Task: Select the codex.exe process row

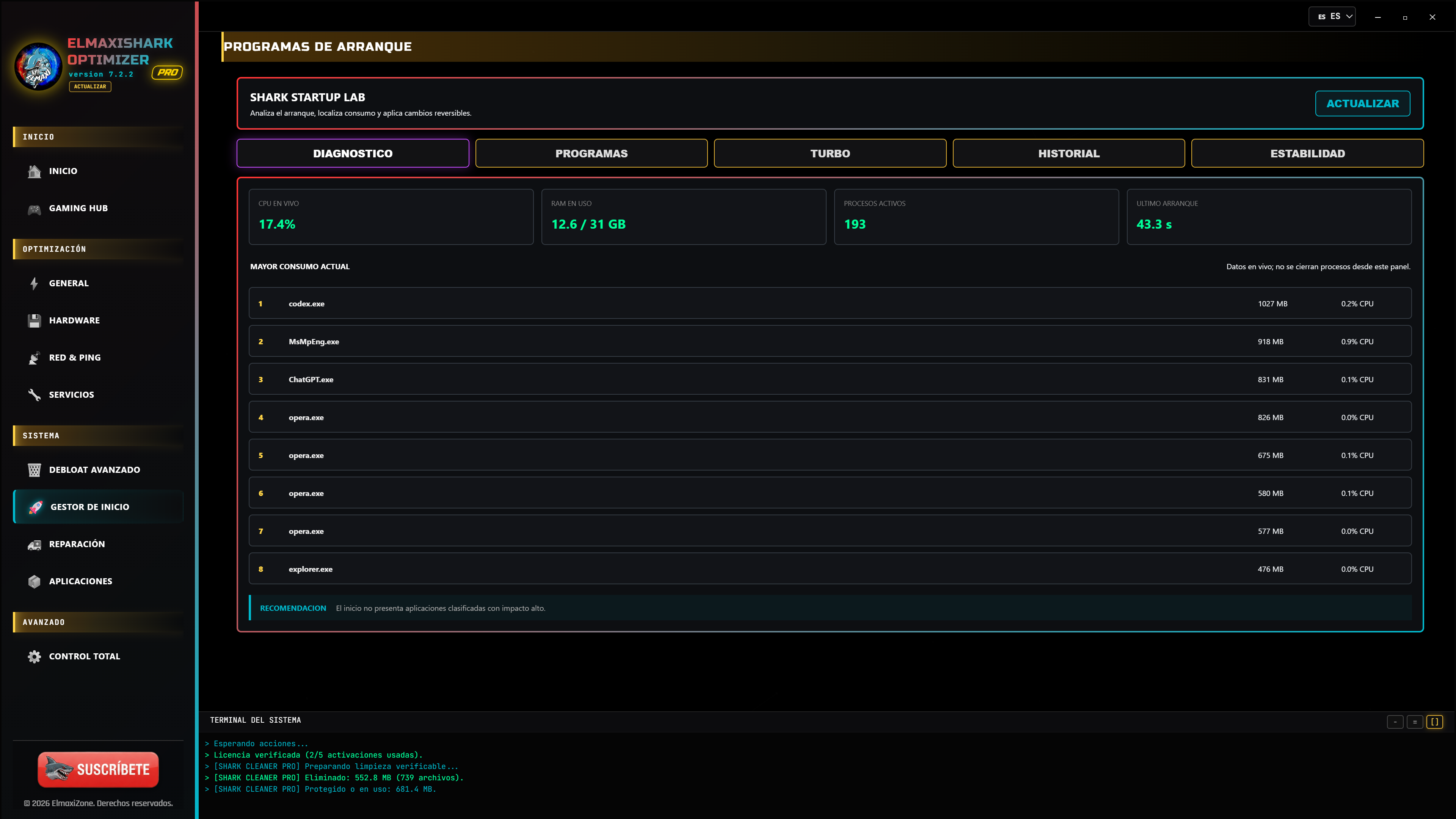Action: coord(830,303)
